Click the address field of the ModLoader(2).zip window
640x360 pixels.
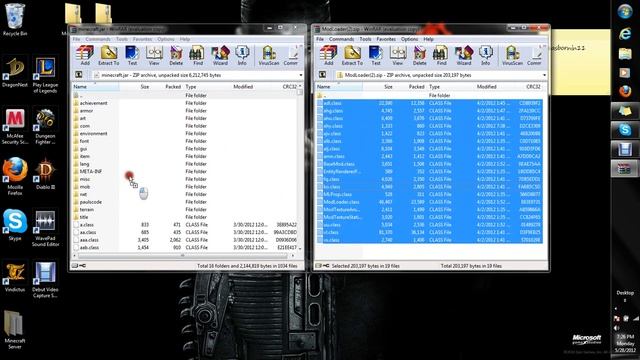pos(441,75)
